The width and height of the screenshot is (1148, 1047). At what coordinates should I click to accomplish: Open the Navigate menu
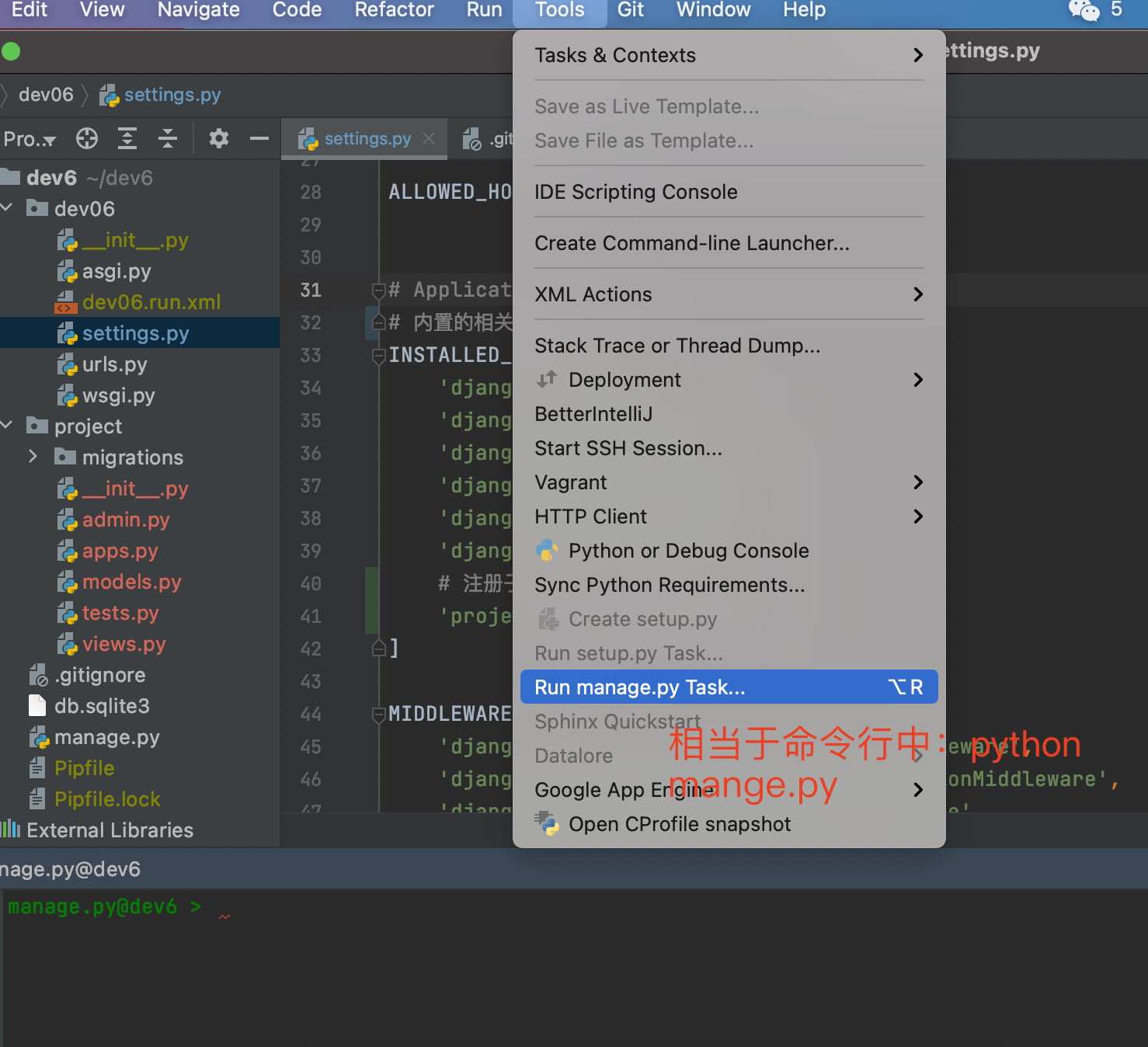[x=198, y=10]
